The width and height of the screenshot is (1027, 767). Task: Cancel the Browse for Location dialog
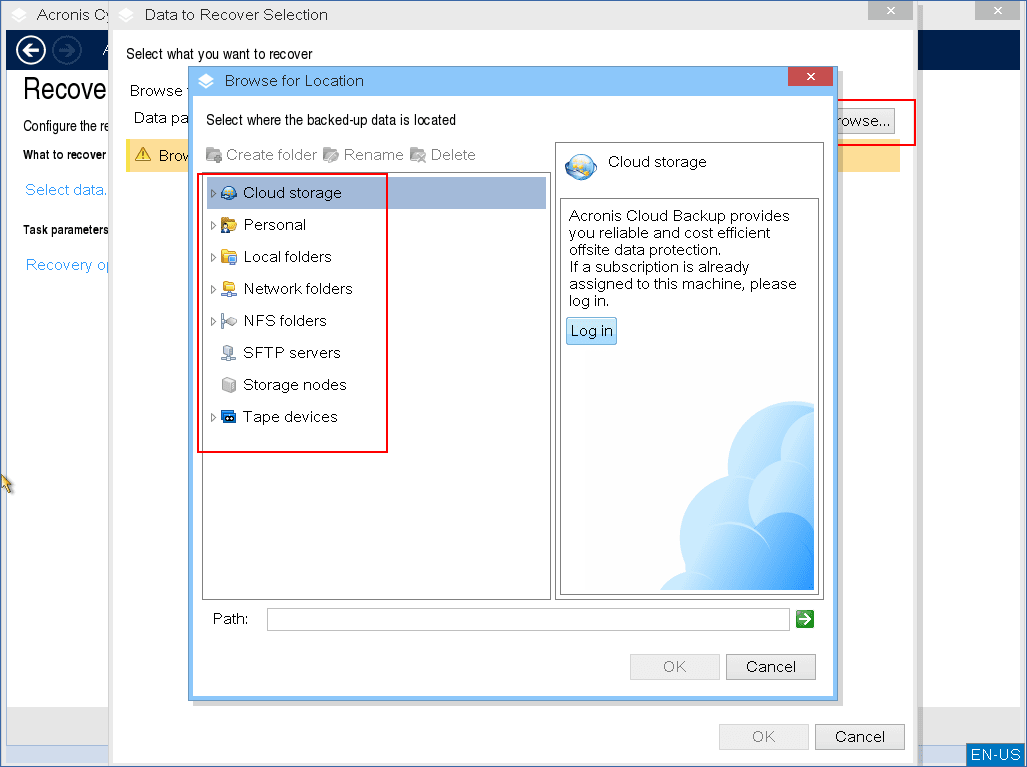point(770,667)
